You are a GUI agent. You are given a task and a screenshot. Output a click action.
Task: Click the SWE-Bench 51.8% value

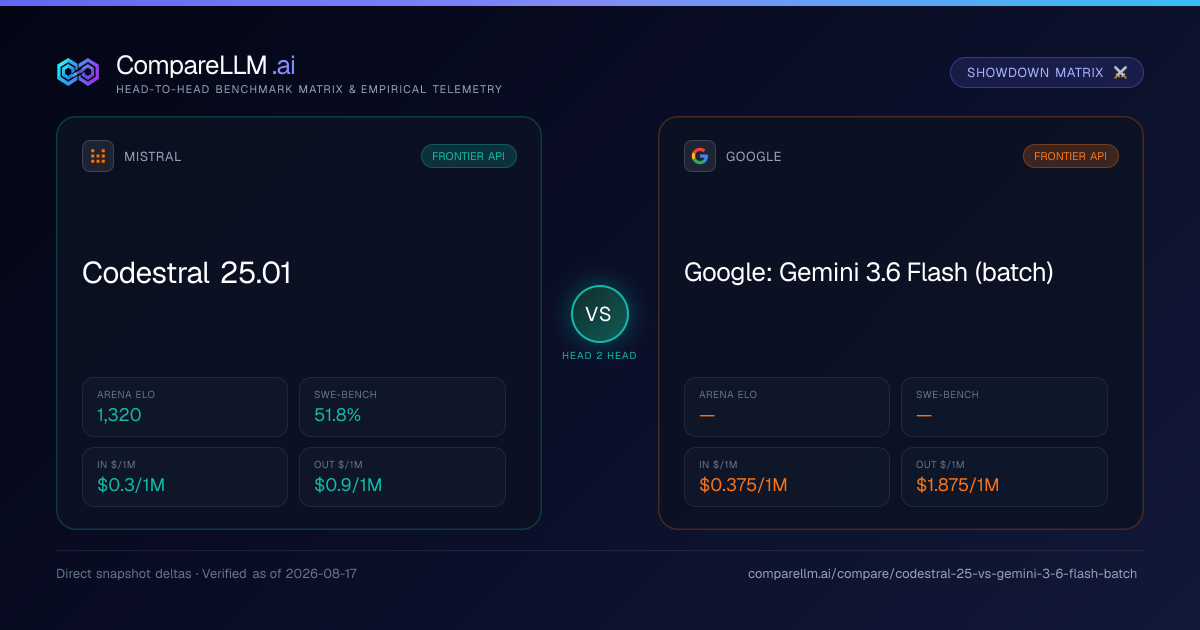(x=337, y=414)
